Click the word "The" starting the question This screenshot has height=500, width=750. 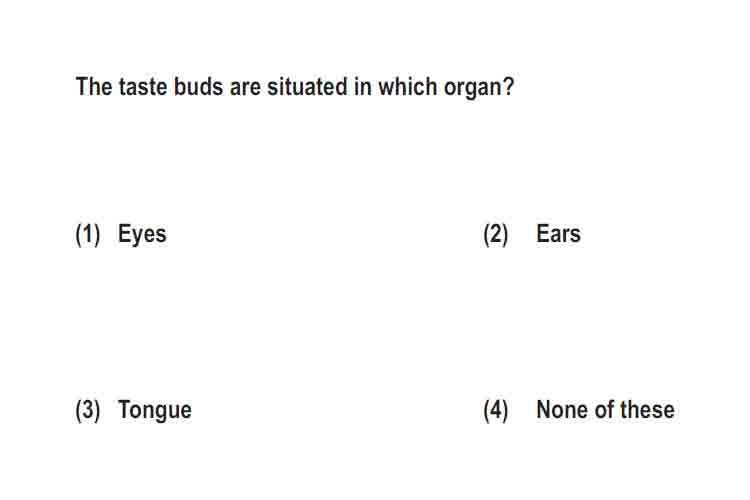click(x=94, y=87)
